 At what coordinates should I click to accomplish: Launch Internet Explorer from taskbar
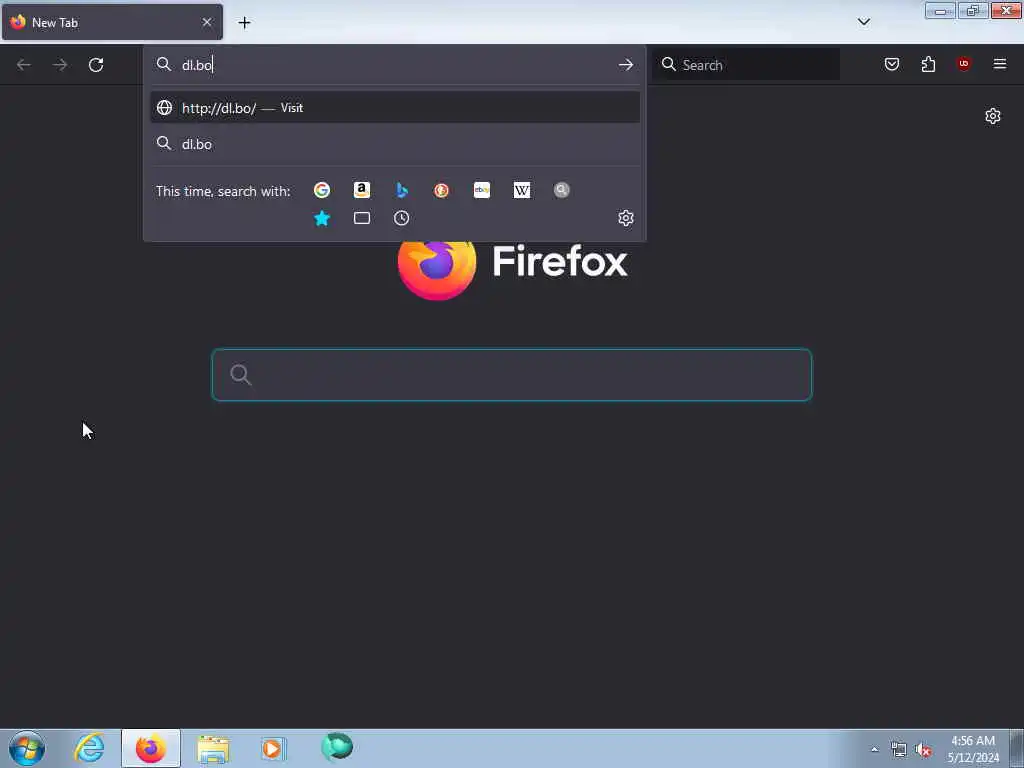tap(89, 748)
